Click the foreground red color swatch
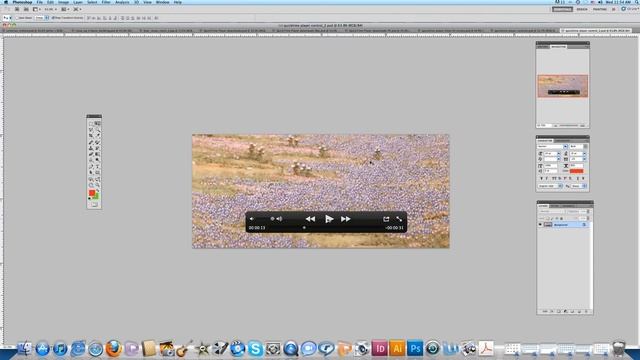640x360 pixels. coord(92,192)
